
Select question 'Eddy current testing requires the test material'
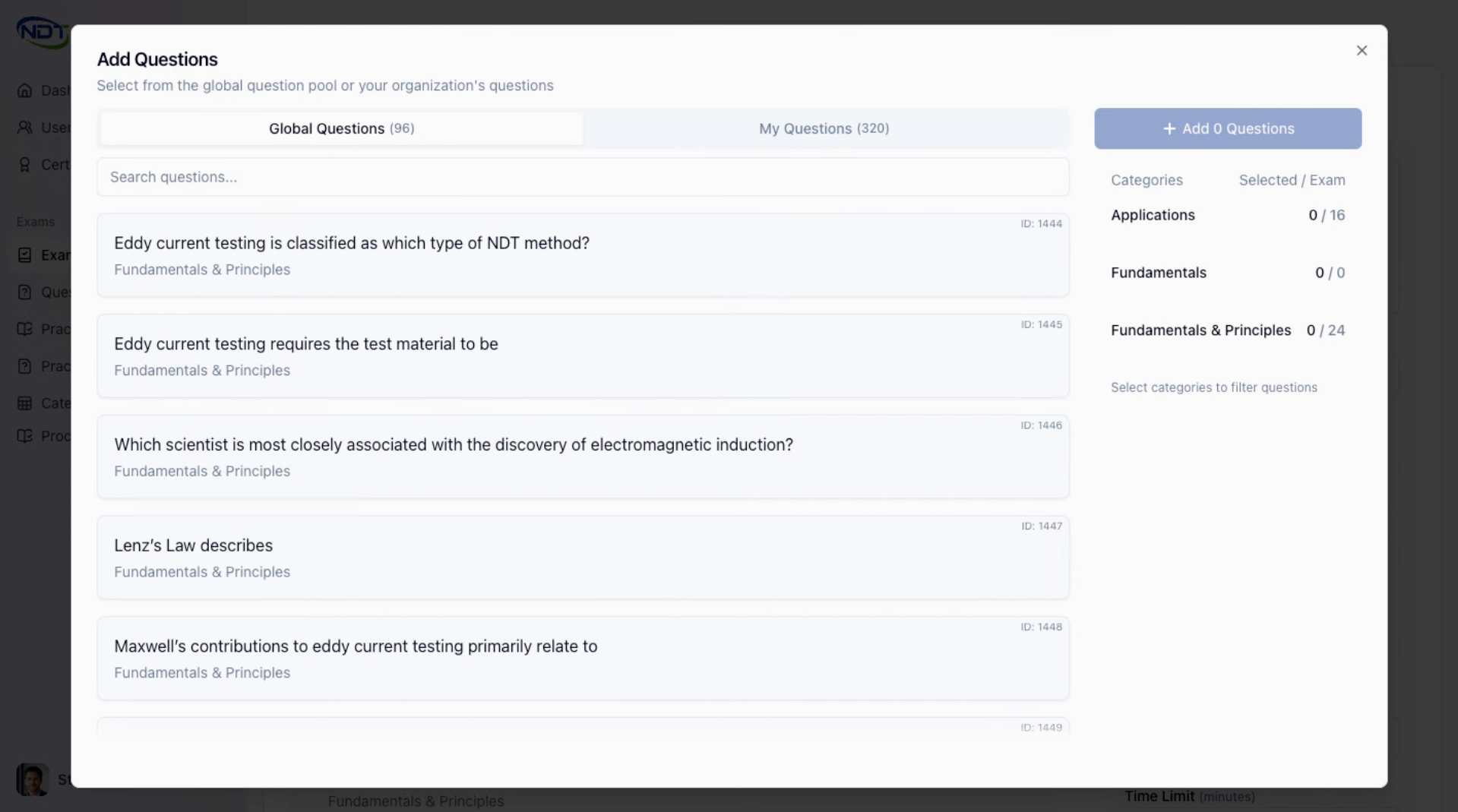pyautogui.click(x=583, y=356)
